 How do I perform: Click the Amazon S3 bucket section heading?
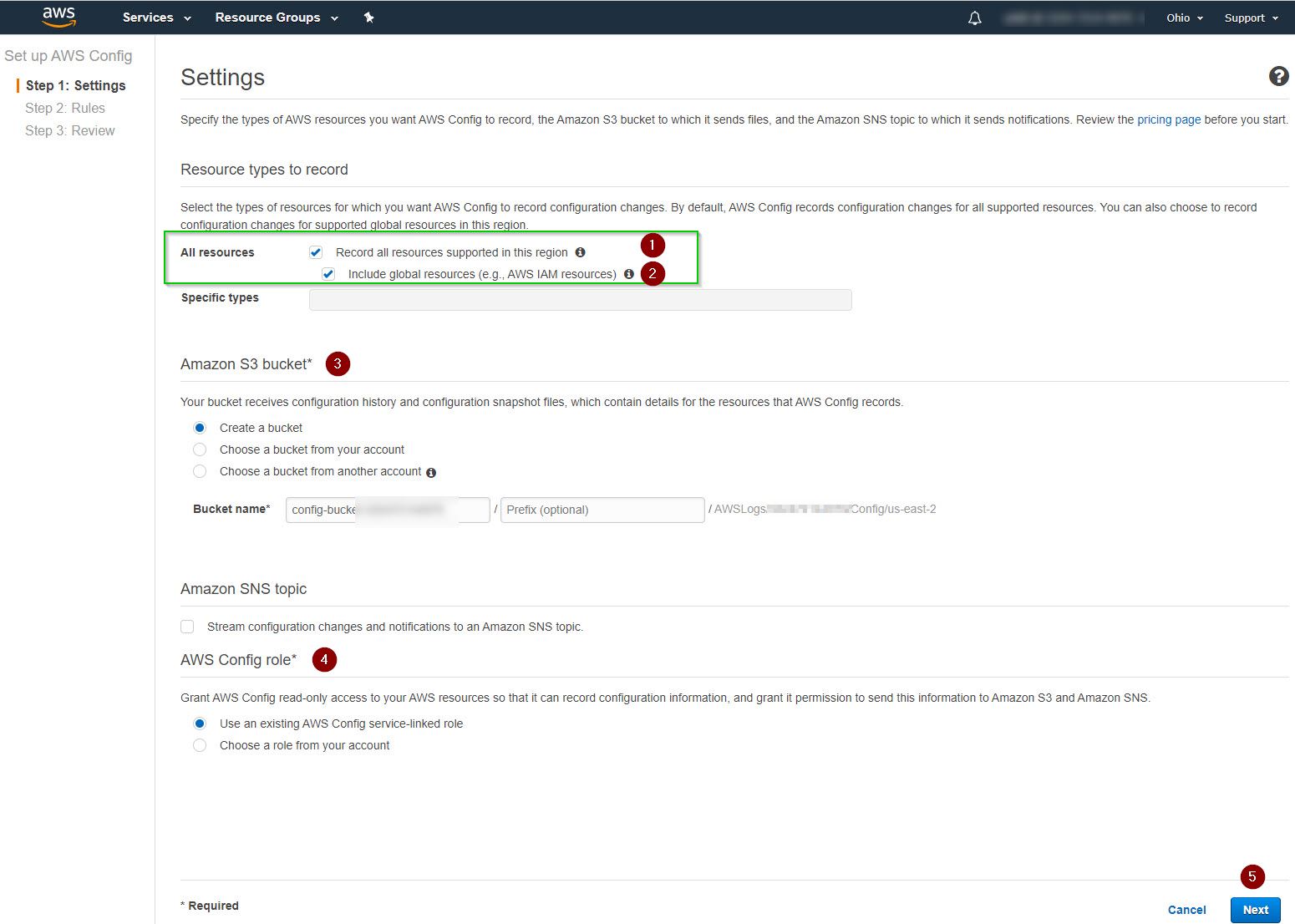click(x=246, y=364)
